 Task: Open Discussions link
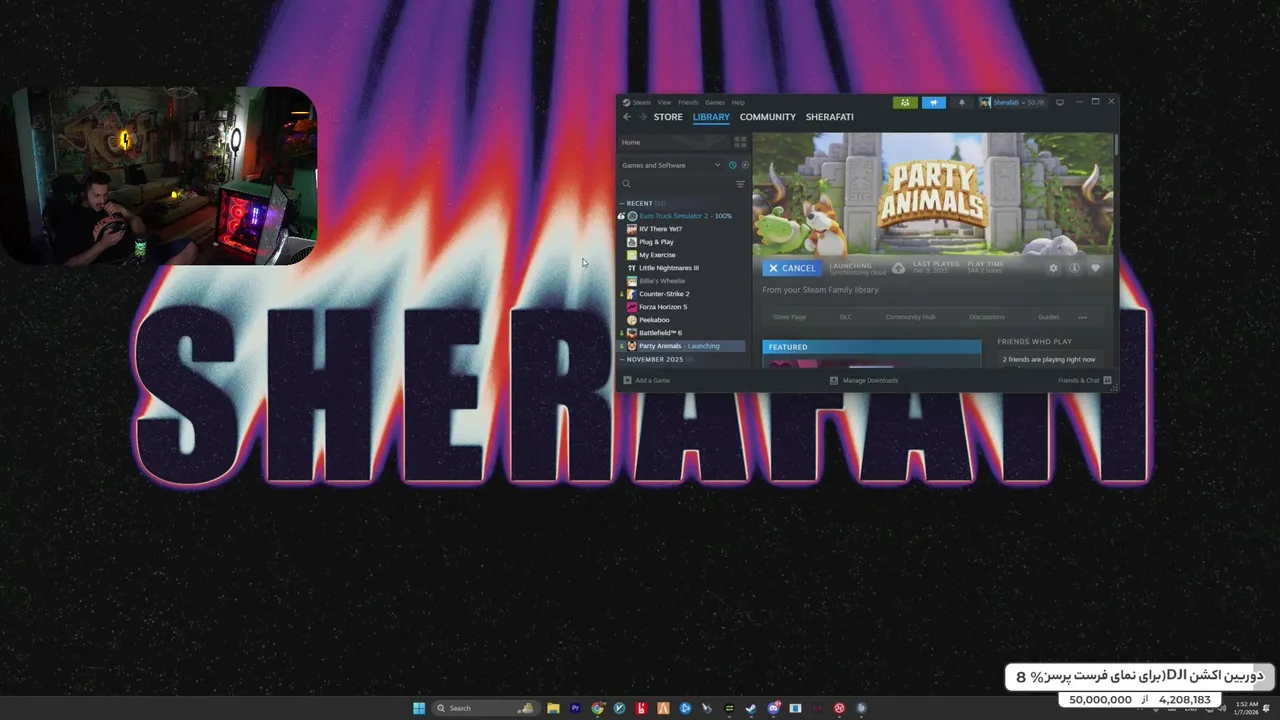[986, 317]
